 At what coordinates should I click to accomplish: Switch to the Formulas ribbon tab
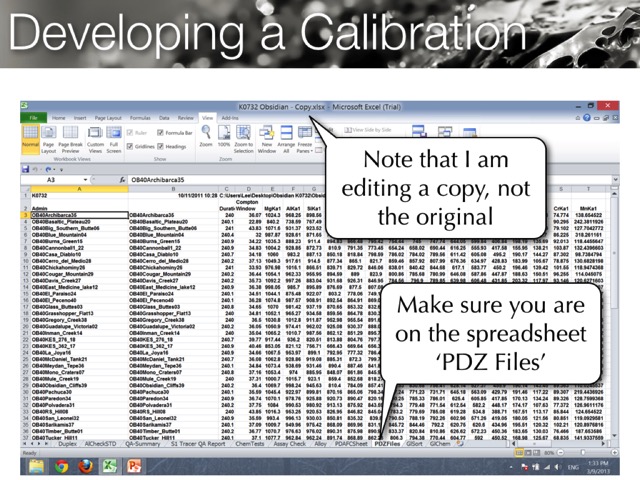(x=139, y=118)
